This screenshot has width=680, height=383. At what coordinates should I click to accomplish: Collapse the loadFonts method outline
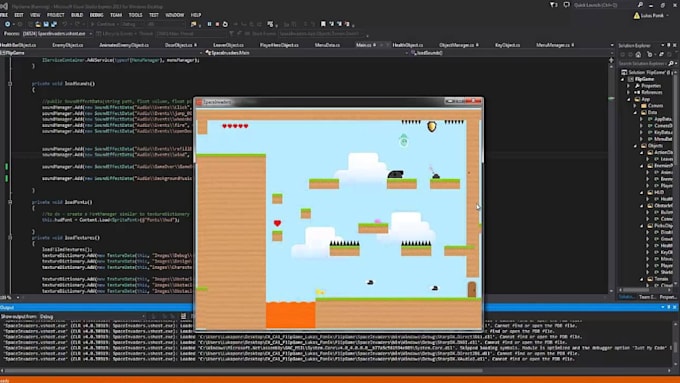coord(10,202)
